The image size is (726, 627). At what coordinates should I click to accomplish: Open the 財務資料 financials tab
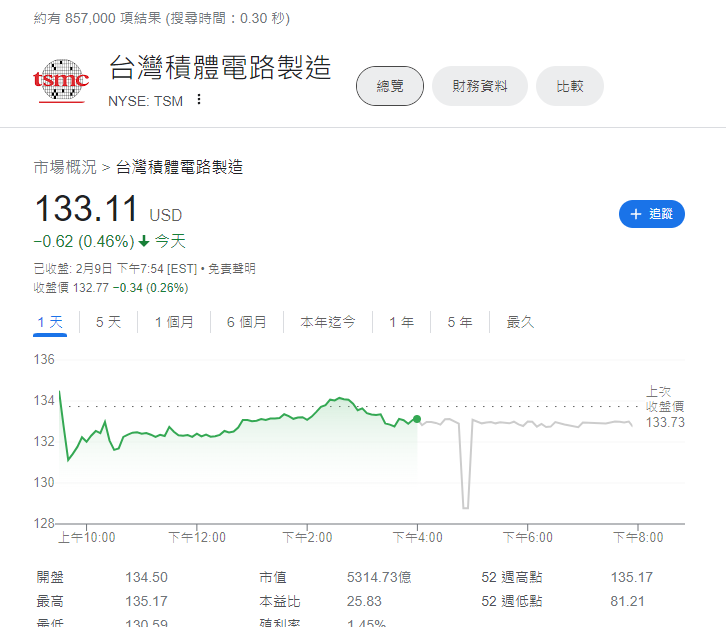(480, 86)
